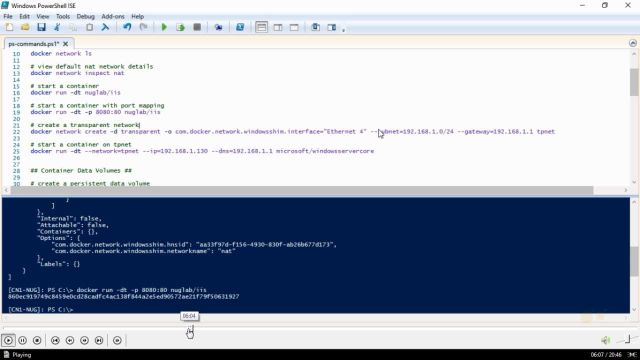Viewport: 640px width, 360px height.
Task: Click the Stop Operation square icon
Action: click(x=197, y=27)
